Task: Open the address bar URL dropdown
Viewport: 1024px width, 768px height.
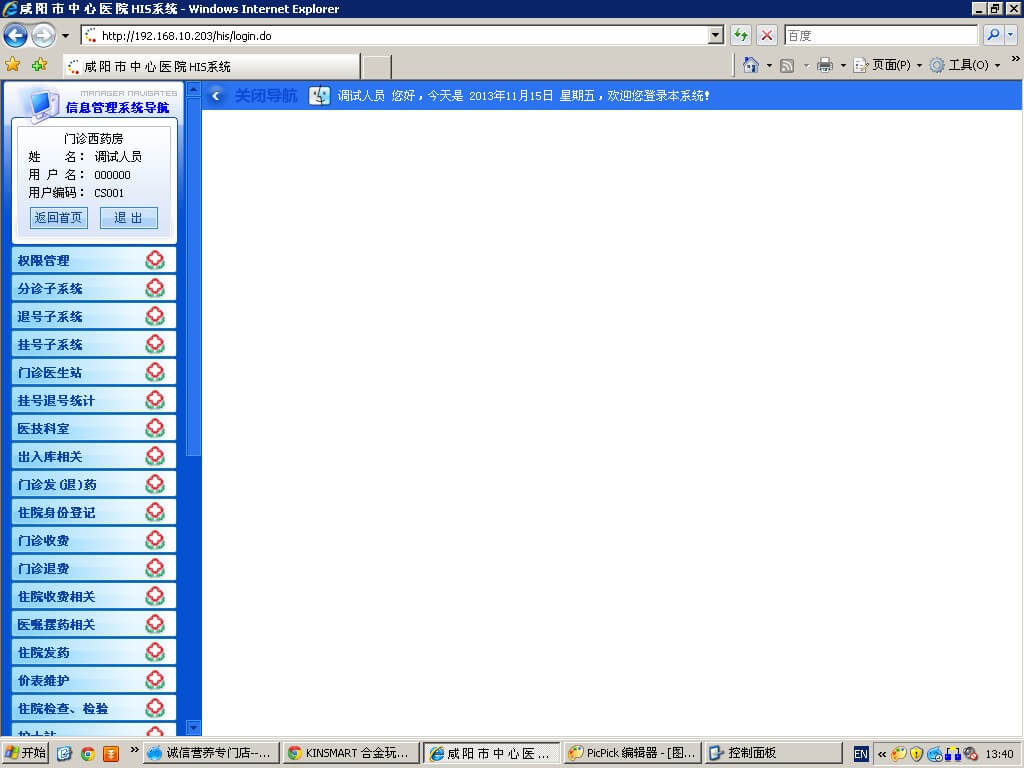Action: (x=715, y=36)
